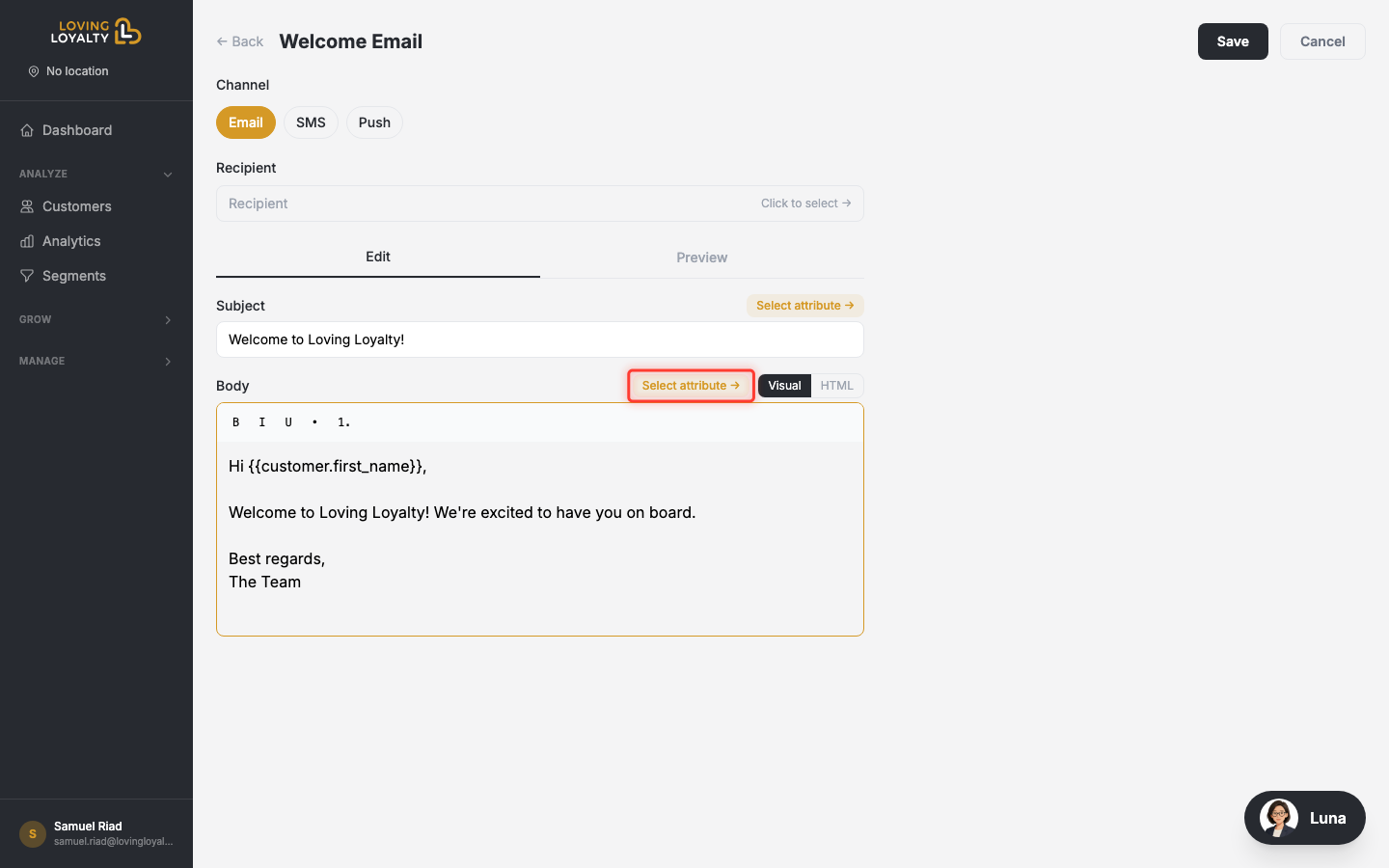Click Luna assistant avatar
1389x868 pixels.
pos(1279,818)
